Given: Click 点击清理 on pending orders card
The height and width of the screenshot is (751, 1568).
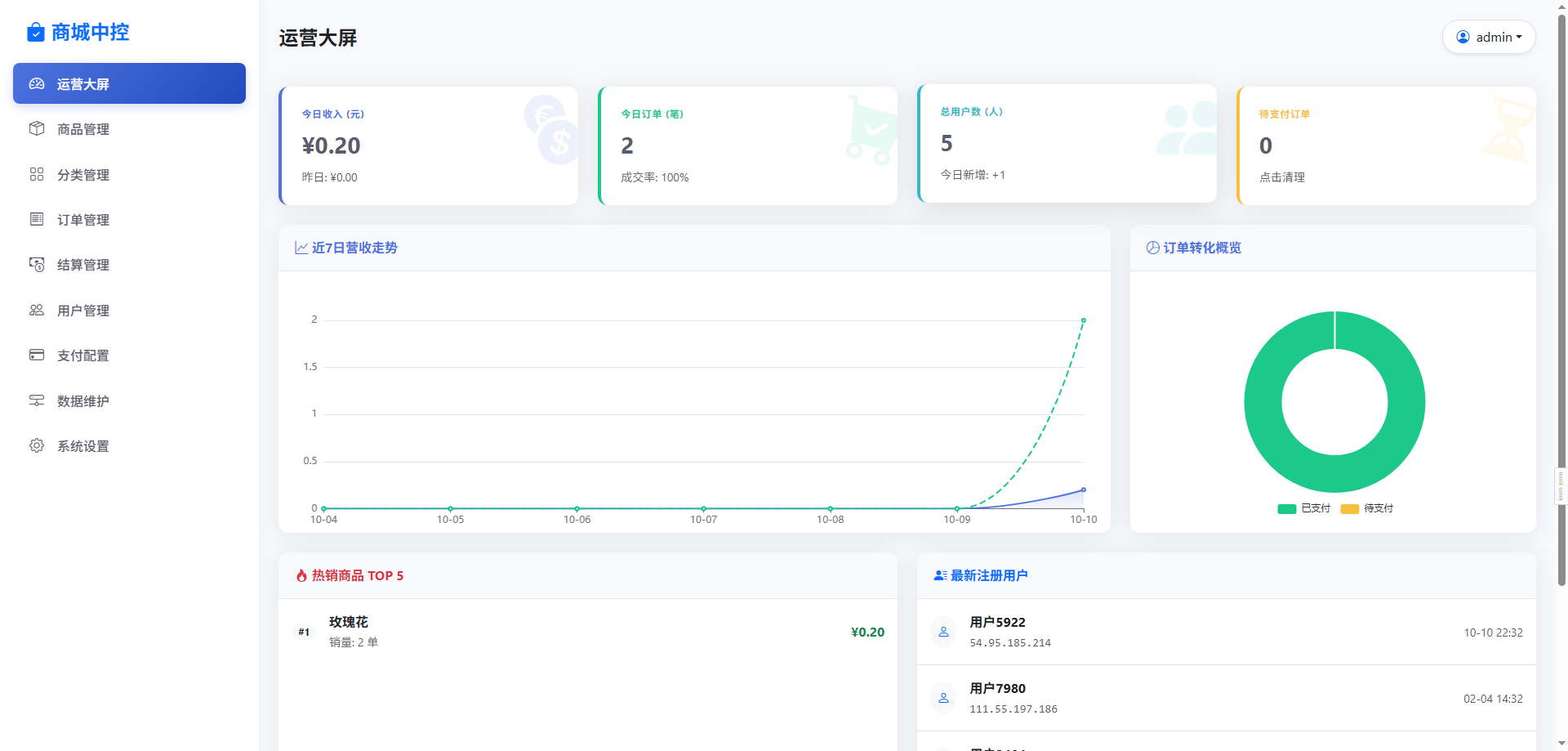Looking at the screenshot, I should tap(1282, 177).
